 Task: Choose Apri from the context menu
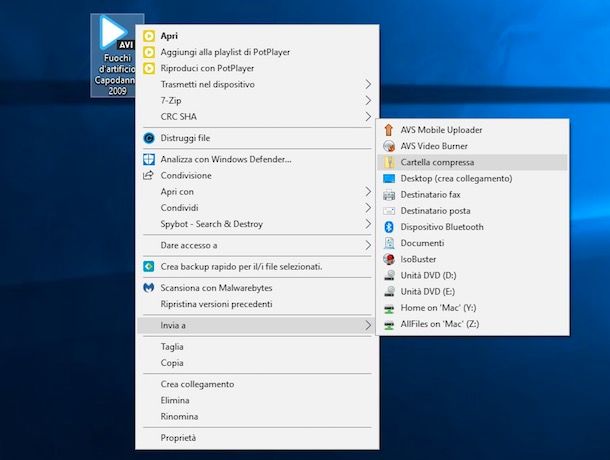coord(257,36)
